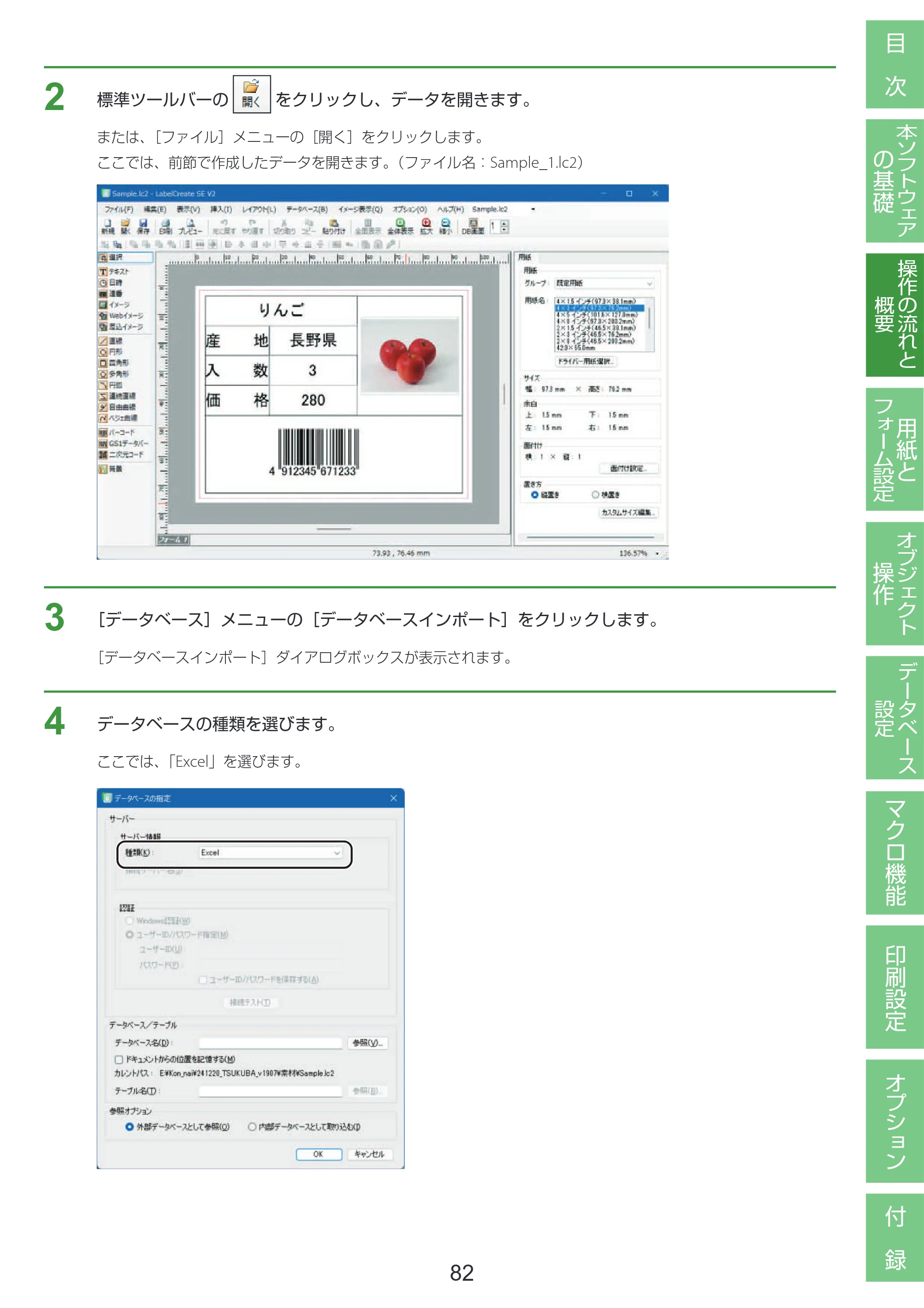Click the 印刷 (Print) toolbar icon
The width and height of the screenshot is (924, 1308).
click(165, 226)
